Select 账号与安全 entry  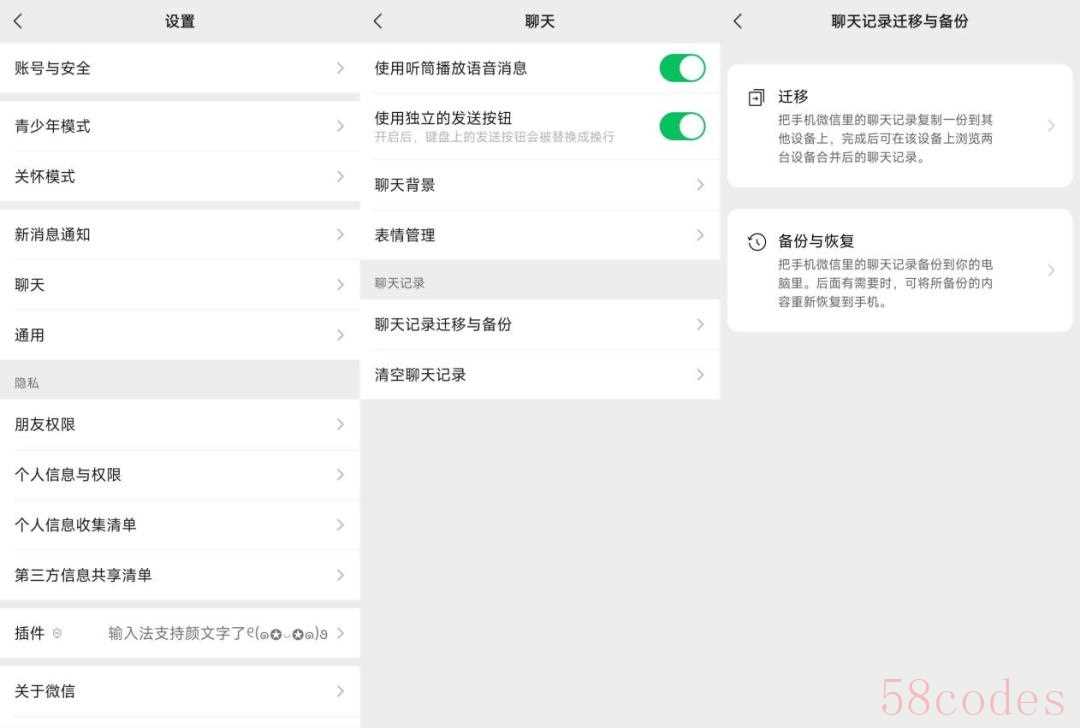coord(180,68)
